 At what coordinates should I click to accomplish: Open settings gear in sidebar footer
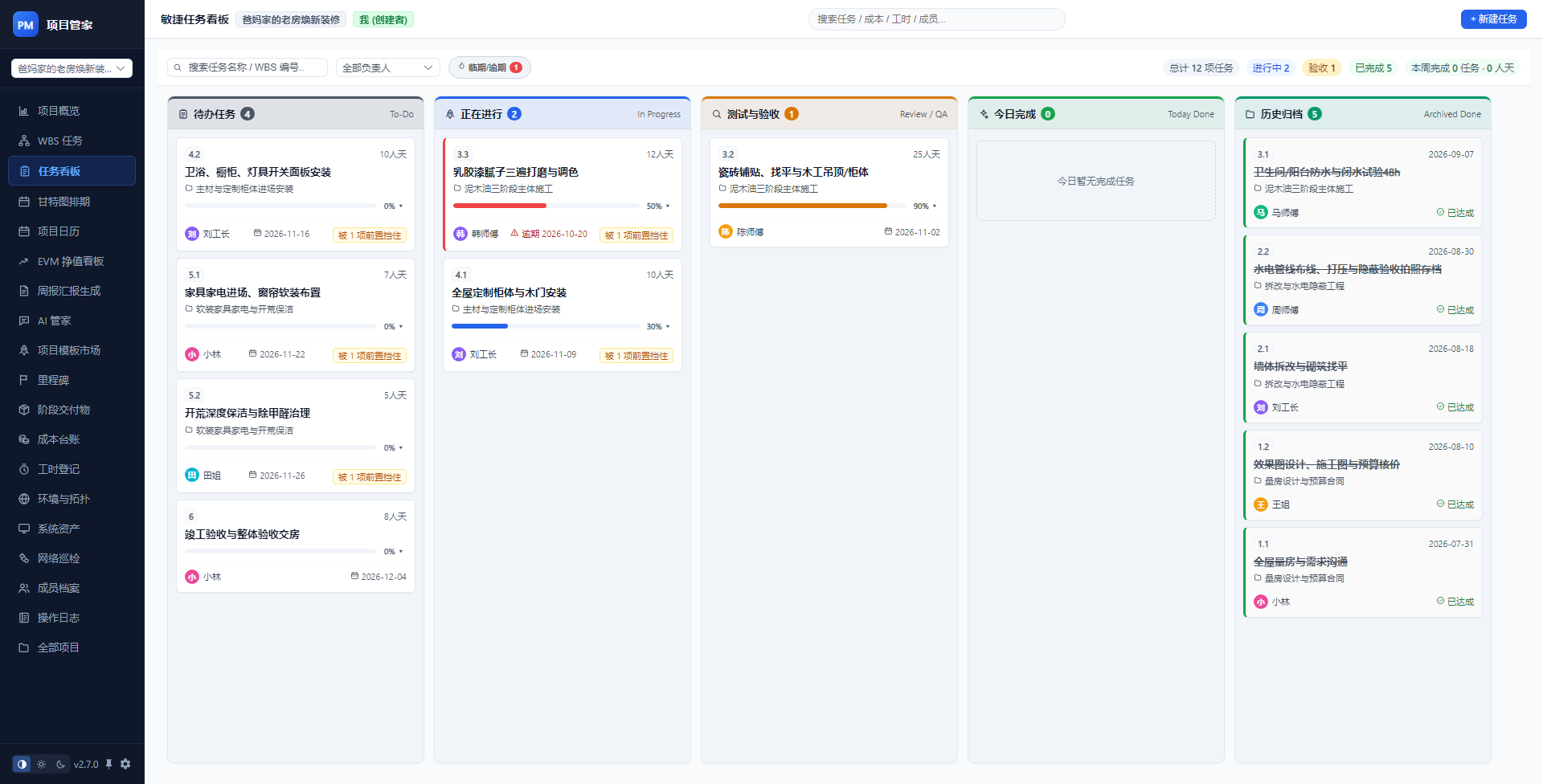125,764
